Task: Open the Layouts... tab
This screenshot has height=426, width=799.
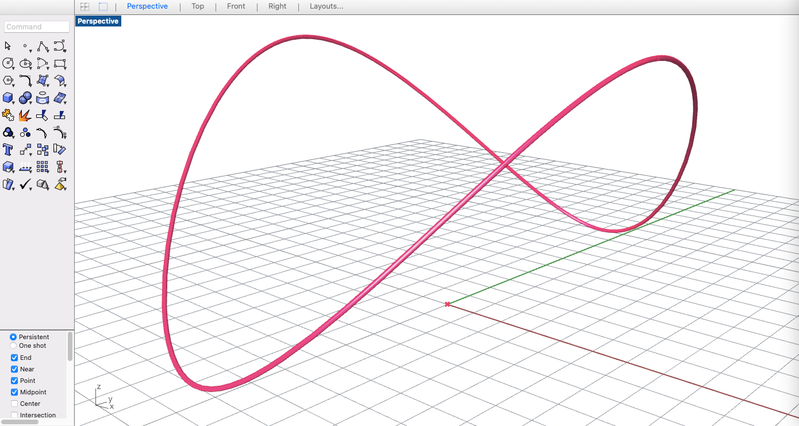Action: [326, 6]
